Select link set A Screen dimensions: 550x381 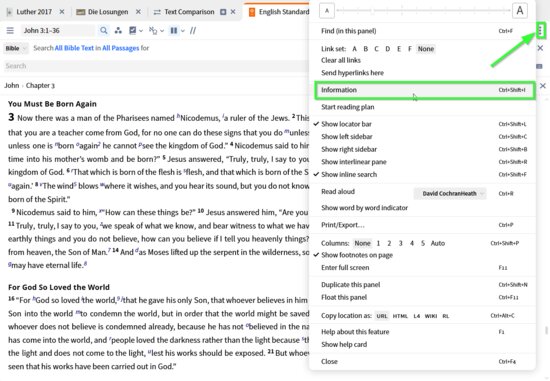pos(355,49)
